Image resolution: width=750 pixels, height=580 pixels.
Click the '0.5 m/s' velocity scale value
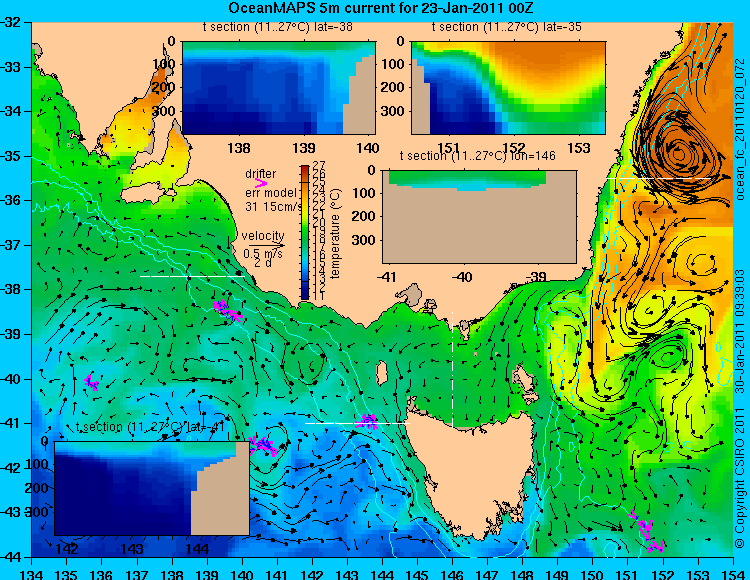click(x=263, y=253)
